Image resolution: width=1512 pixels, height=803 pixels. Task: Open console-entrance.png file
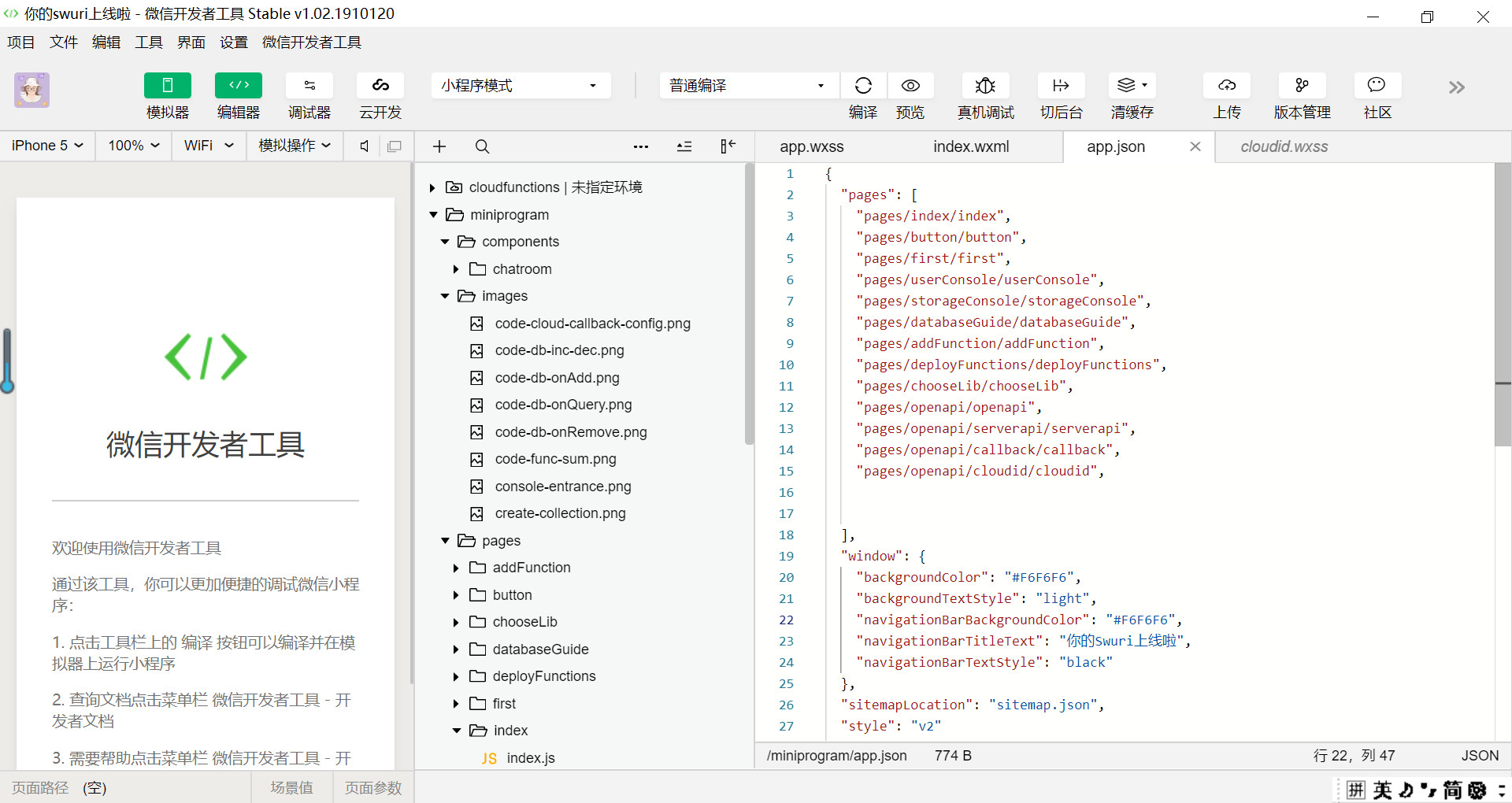[563, 487]
